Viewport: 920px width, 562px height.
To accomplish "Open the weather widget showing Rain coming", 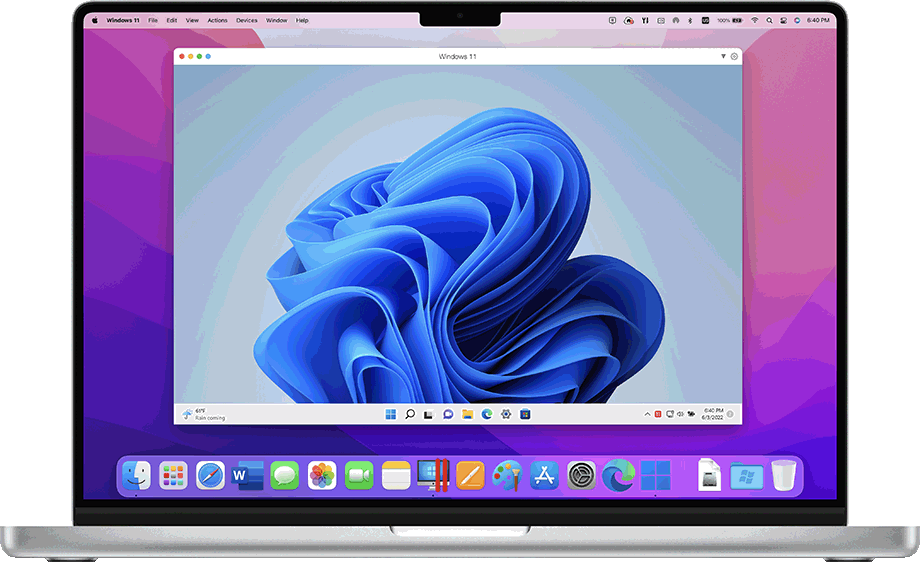I will point(204,414).
